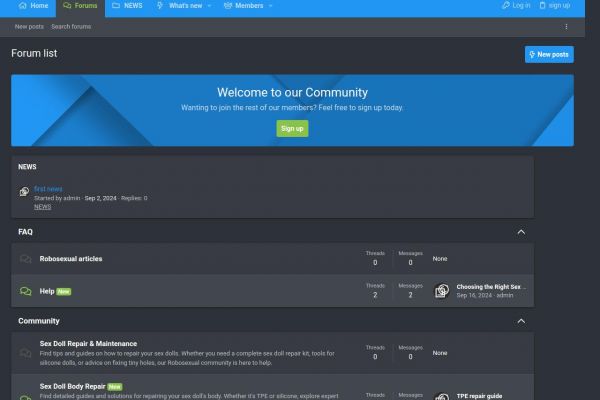The width and height of the screenshot is (600, 400).
Task: Open Robosexual articles forum
Action: 71,259
